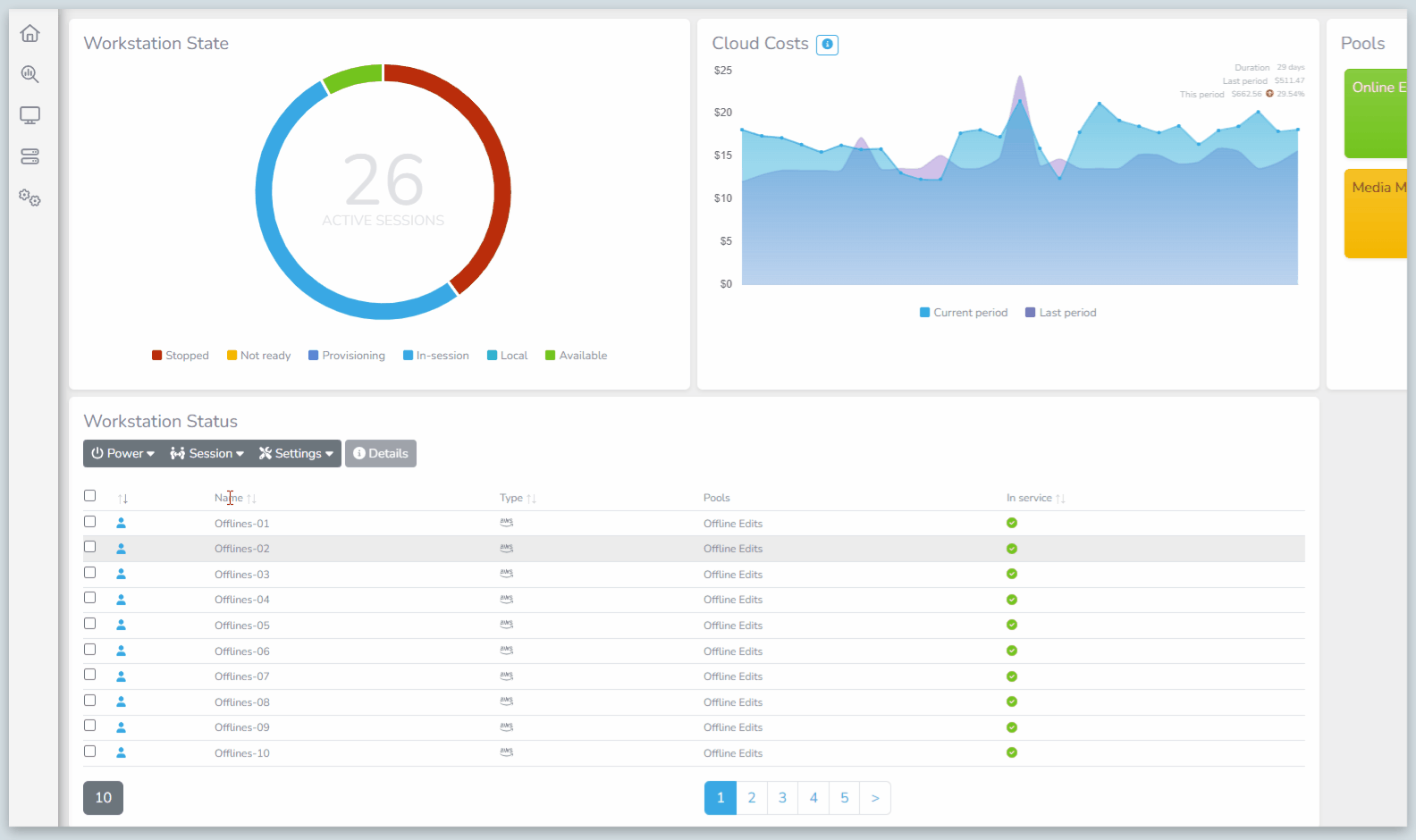Image resolution: width=1416 pixels, height=840 pixels.
Task: Expand the Power dropdown menu
Action: coord(122,454)
